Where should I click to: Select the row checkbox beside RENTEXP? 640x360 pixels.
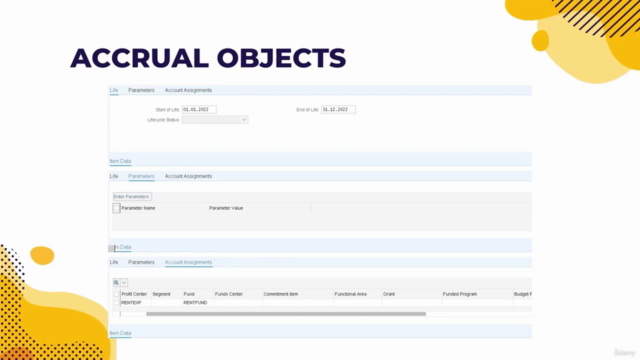(116, 303)
